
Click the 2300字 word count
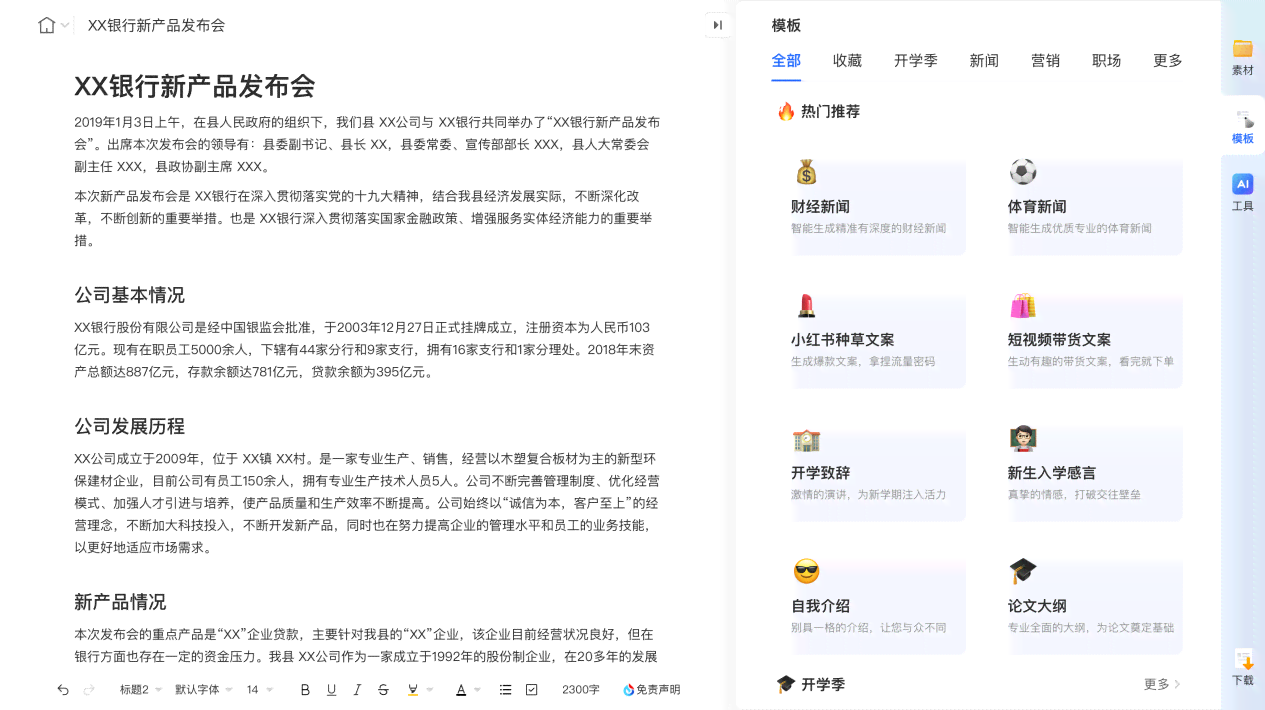[x=581, y=689]
